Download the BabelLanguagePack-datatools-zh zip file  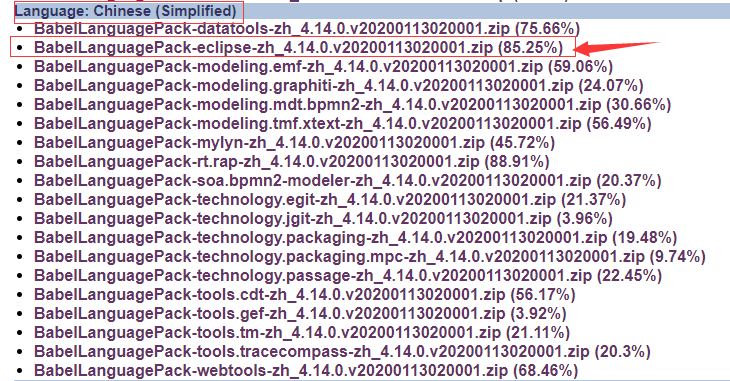(x=272, y=28)
